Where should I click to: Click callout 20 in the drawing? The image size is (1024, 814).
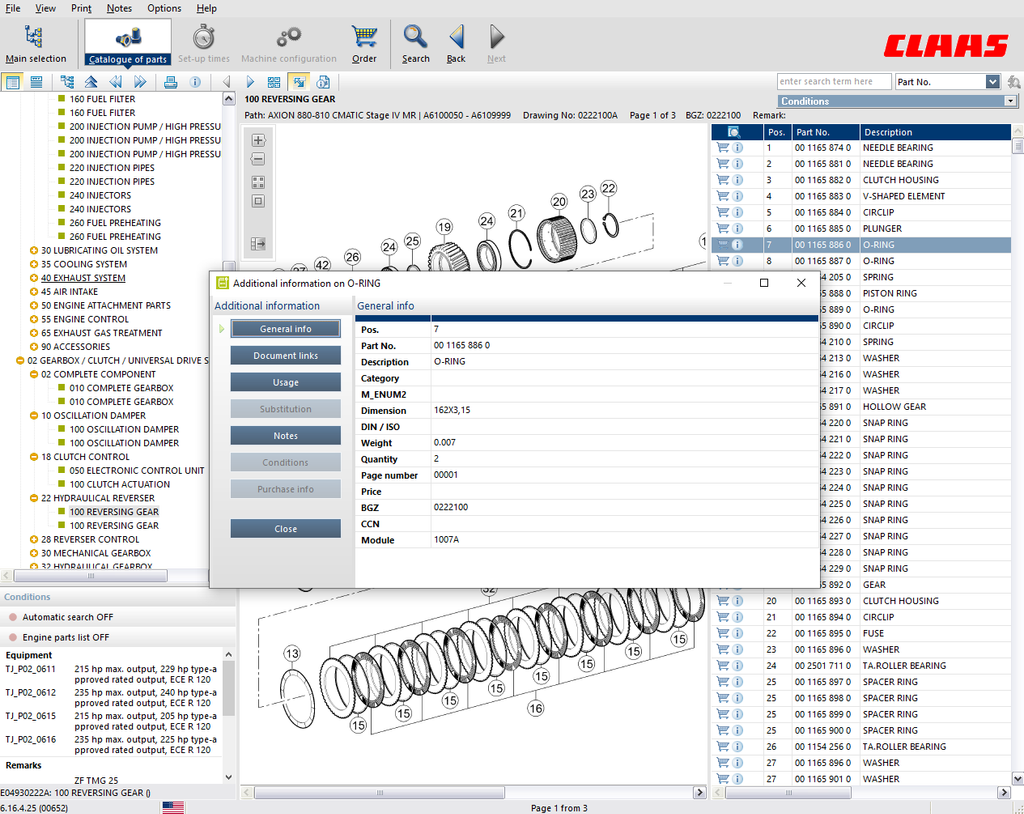559,202
